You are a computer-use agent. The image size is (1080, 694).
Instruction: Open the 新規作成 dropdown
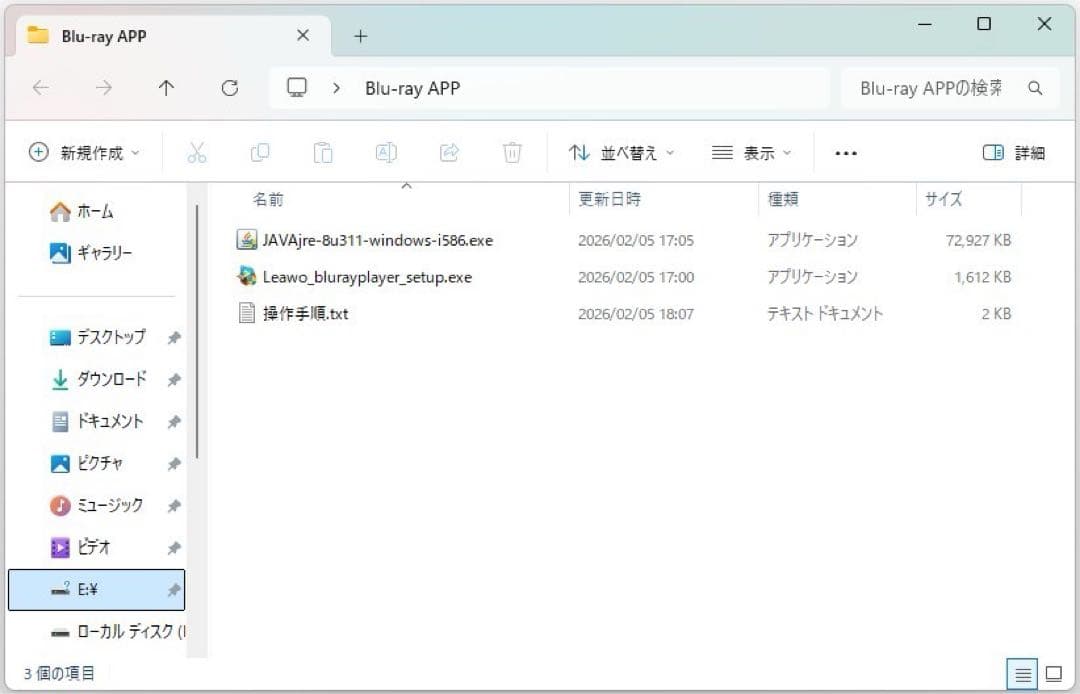click(84, 152)
